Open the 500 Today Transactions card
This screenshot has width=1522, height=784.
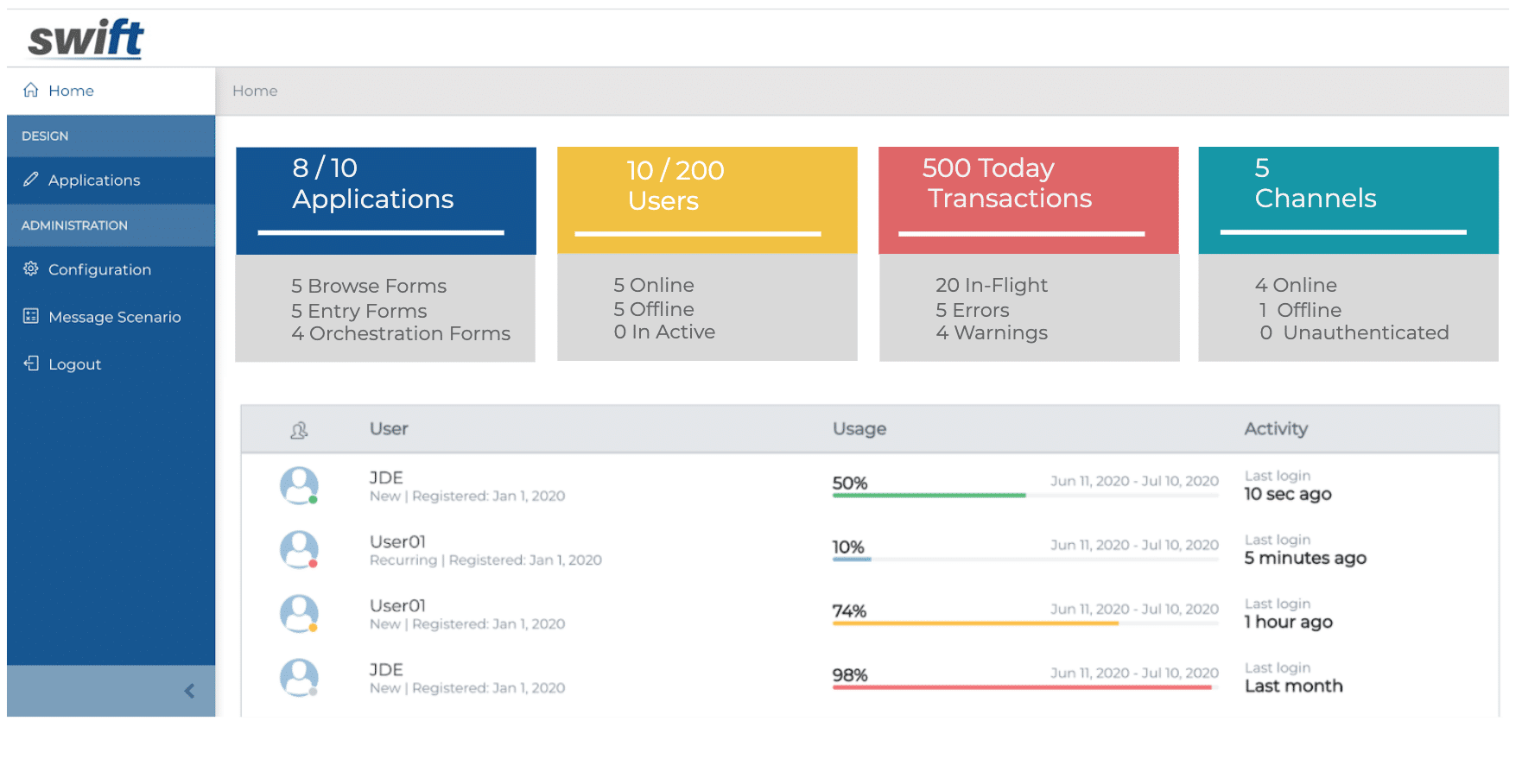[x=1028, y=200]
